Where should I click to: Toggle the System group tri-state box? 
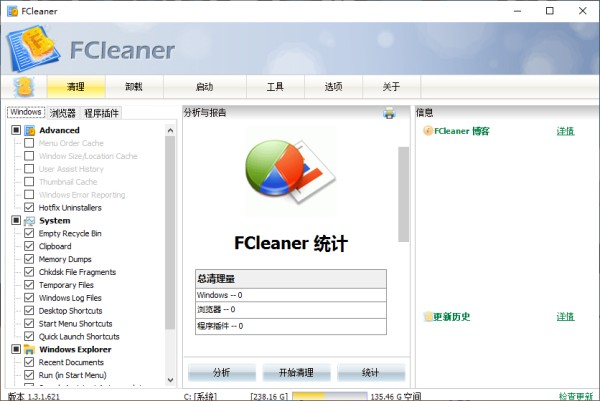[x=16, y=220]
